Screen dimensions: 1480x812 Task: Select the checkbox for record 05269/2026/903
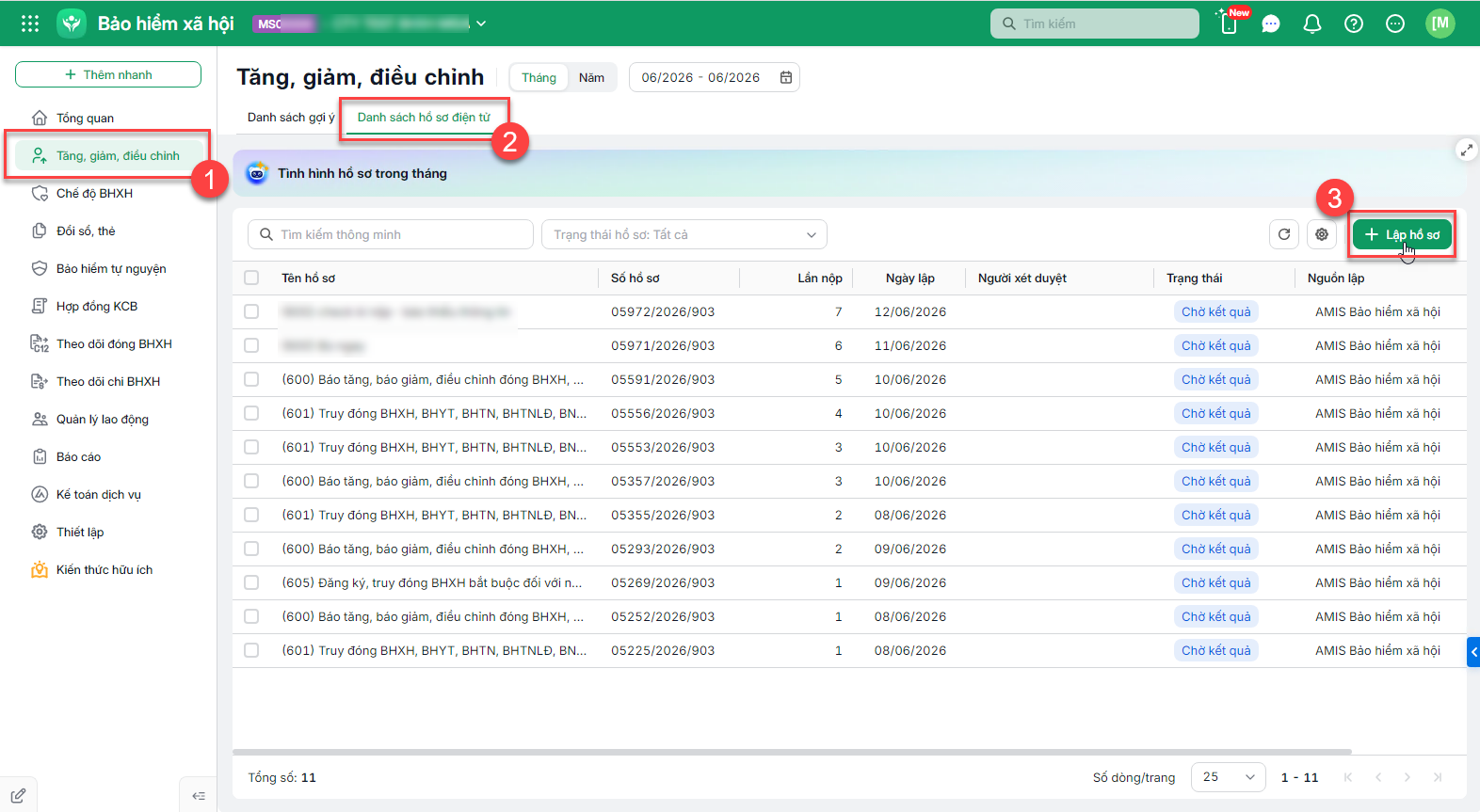(x=251, y=582)
